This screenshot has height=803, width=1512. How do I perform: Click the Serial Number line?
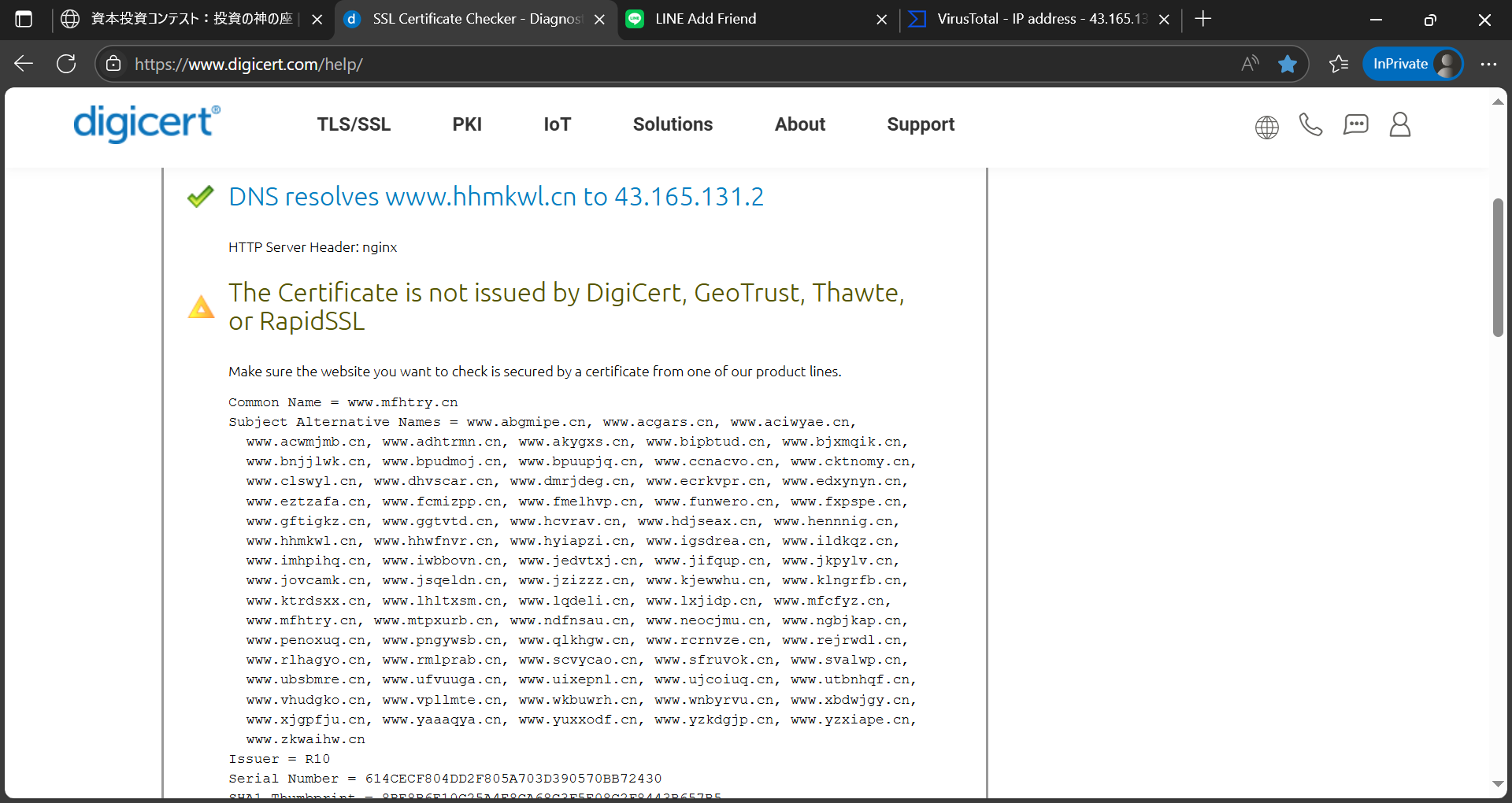tap(445, 779)
